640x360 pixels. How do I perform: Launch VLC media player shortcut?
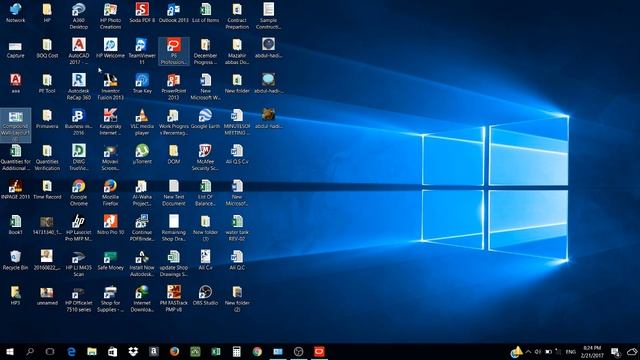tap(142, 122)
